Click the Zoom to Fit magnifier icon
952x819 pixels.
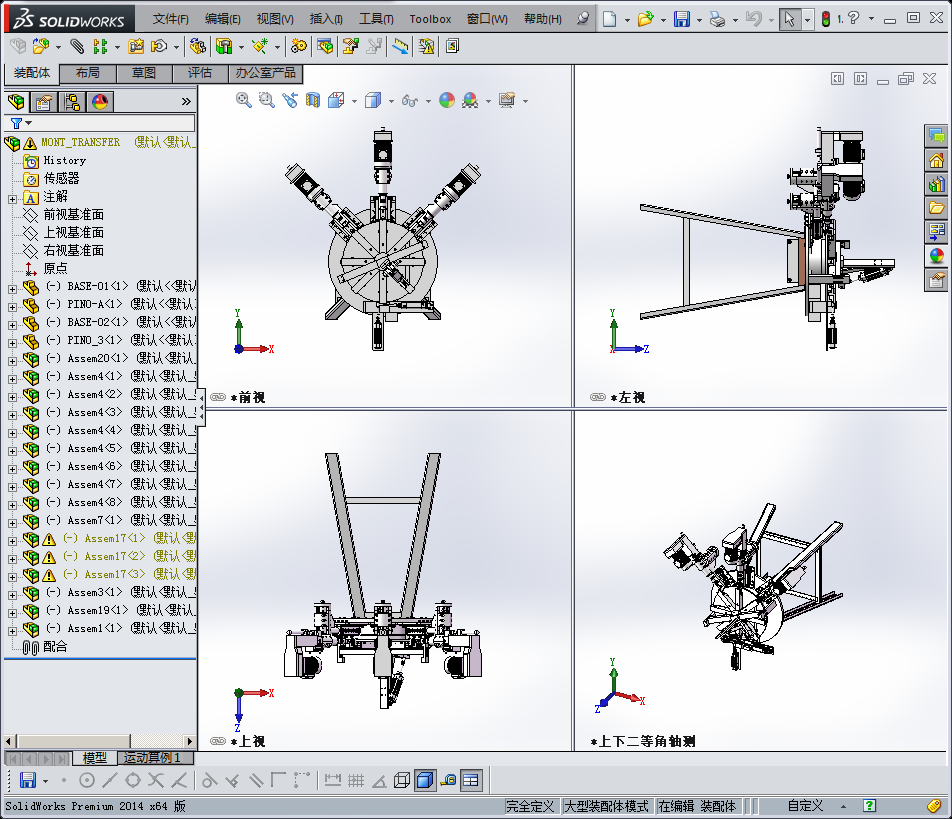pyautogui.click(x=243, y=100)
